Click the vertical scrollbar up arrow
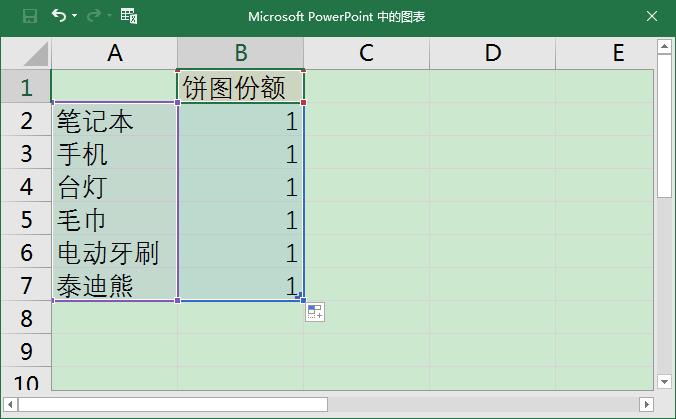The image size is (676, 419). 664,46
